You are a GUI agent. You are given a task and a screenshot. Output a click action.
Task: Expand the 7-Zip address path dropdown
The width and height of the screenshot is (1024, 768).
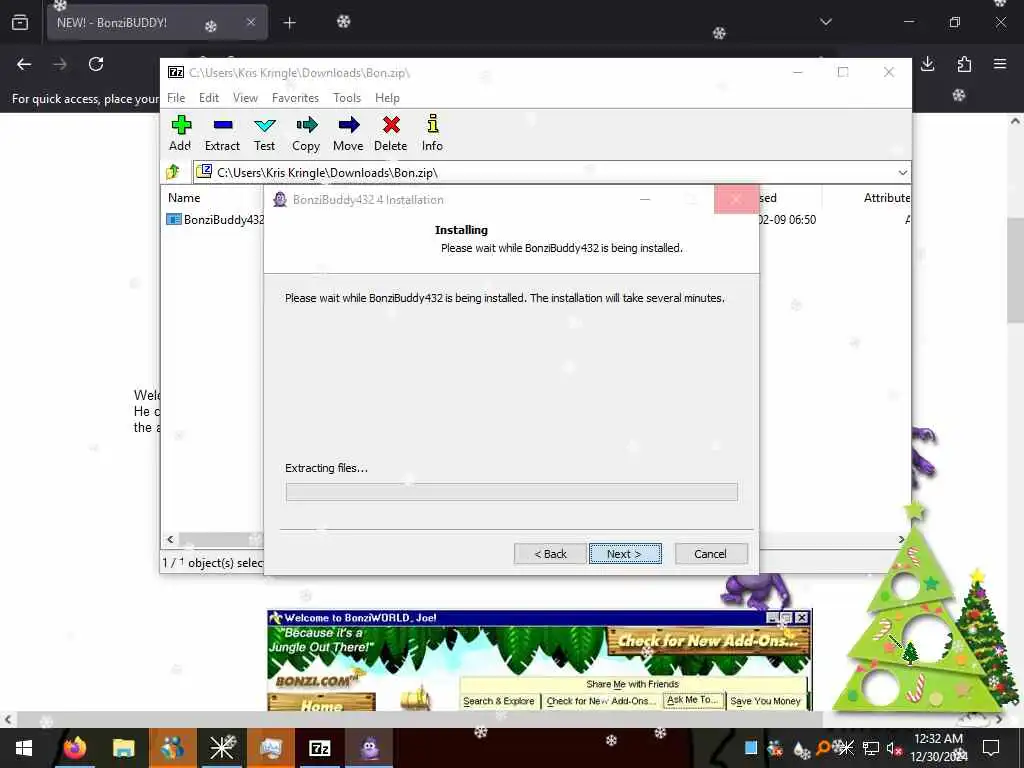click(903, 173)
